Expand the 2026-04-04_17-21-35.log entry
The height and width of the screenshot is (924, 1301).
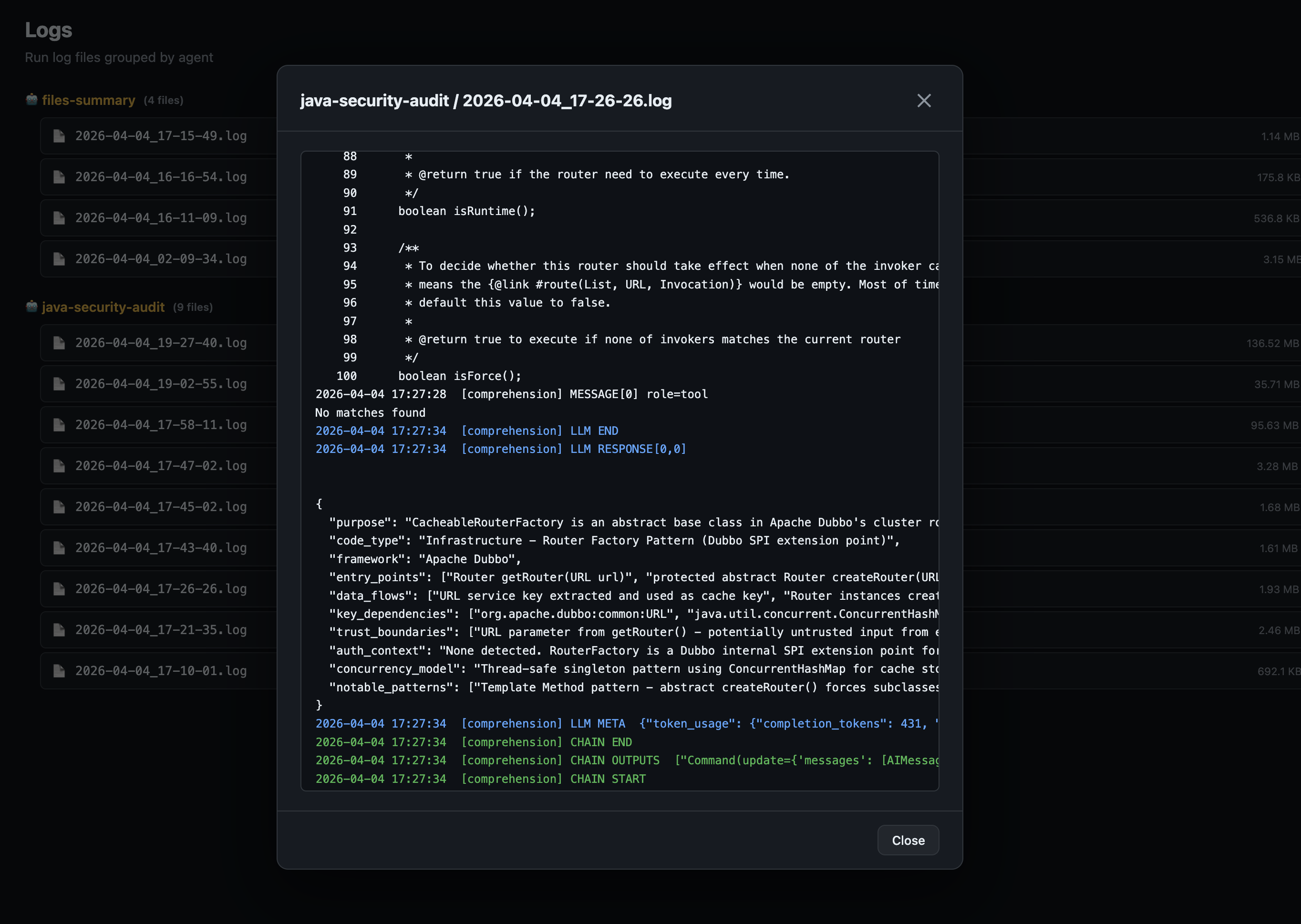tap(161, 629)
